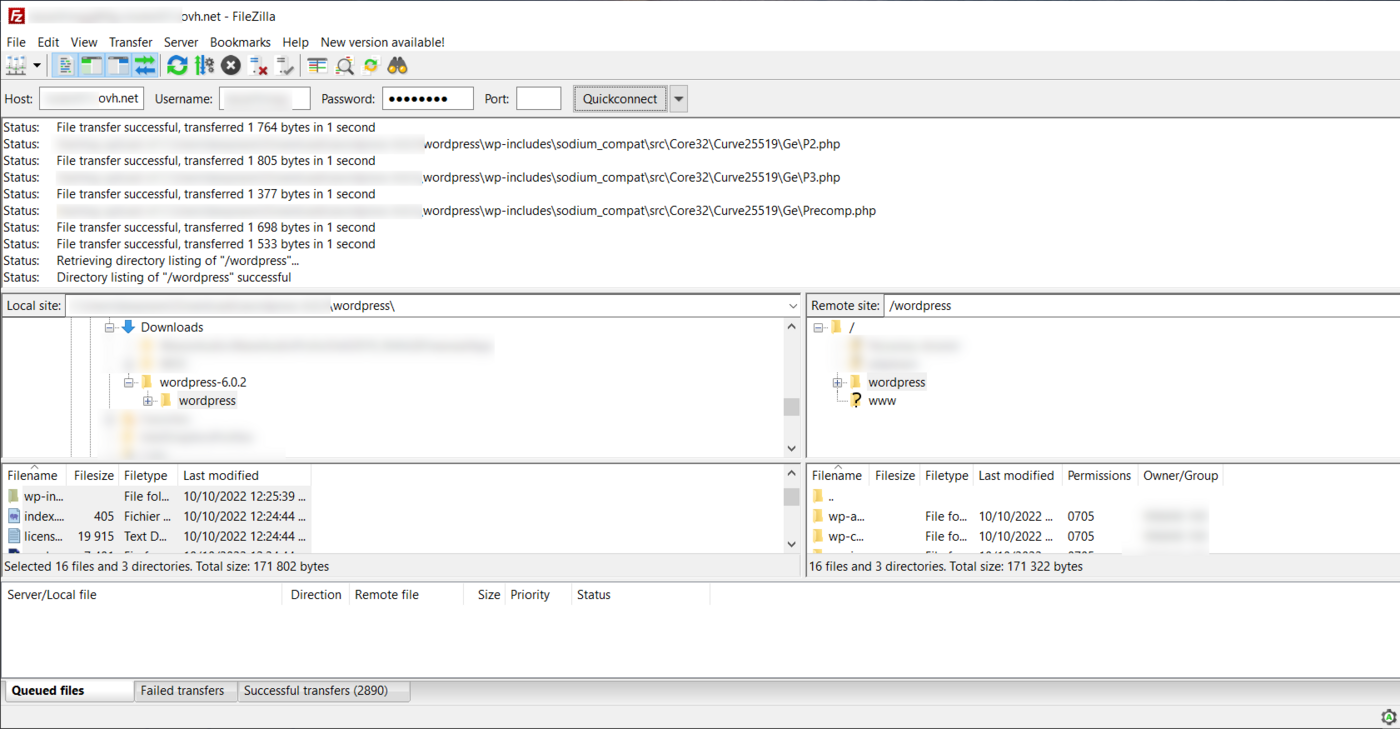This screenshot has height=729, width=1400.
Task: Open the Quickconnect history dropdown arrow
Action: (x=679, y=99)
